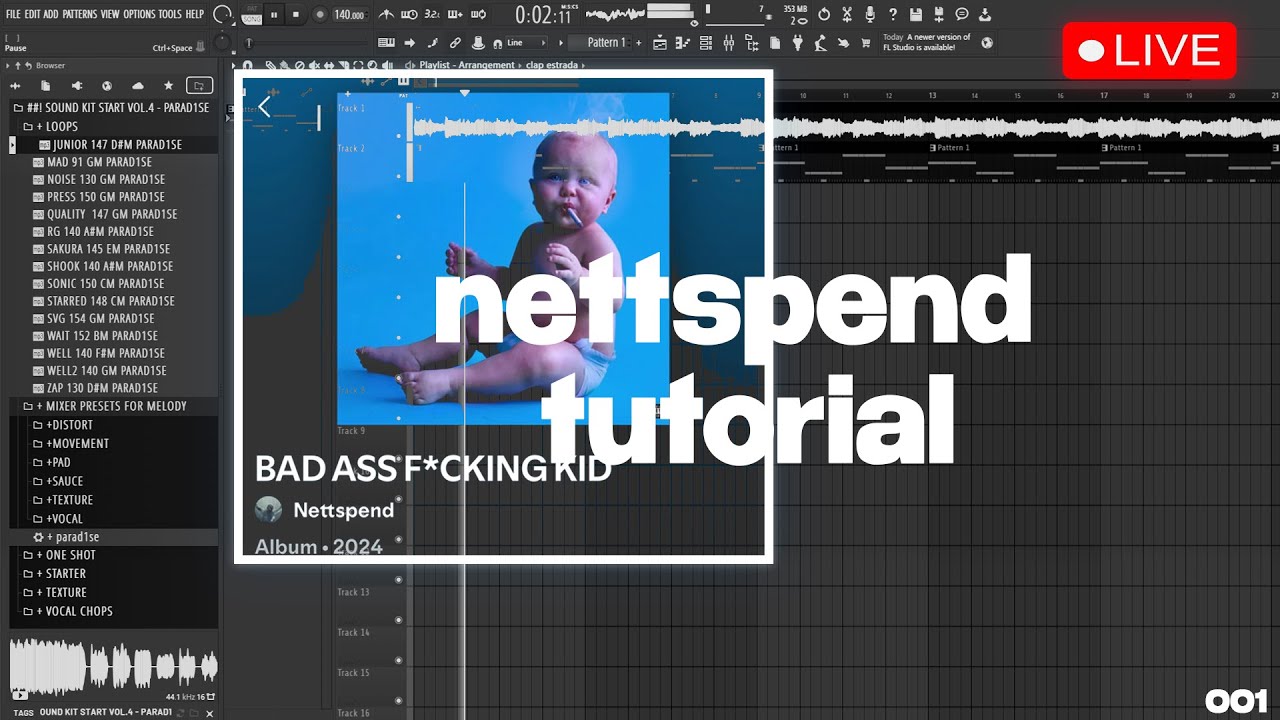Open plugin picker plug icon
Screen dimensions: 1280x720
pos(797,42)
